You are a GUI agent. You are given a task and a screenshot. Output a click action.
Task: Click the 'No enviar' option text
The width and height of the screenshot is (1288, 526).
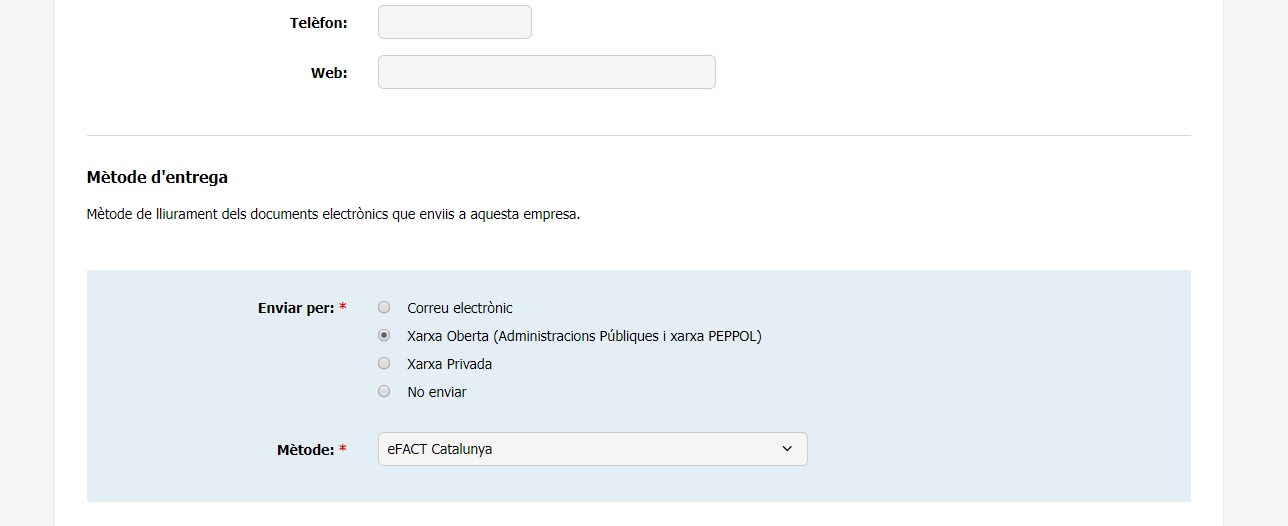(x=437, y=392)
